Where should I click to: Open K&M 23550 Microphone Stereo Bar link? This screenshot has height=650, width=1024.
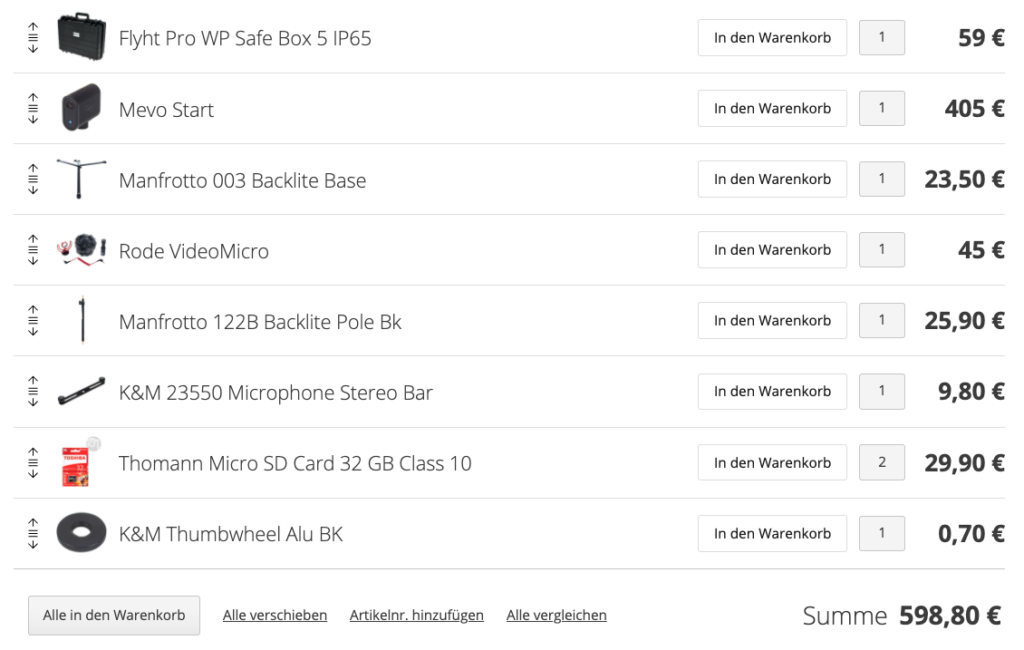tap(276, 393)
